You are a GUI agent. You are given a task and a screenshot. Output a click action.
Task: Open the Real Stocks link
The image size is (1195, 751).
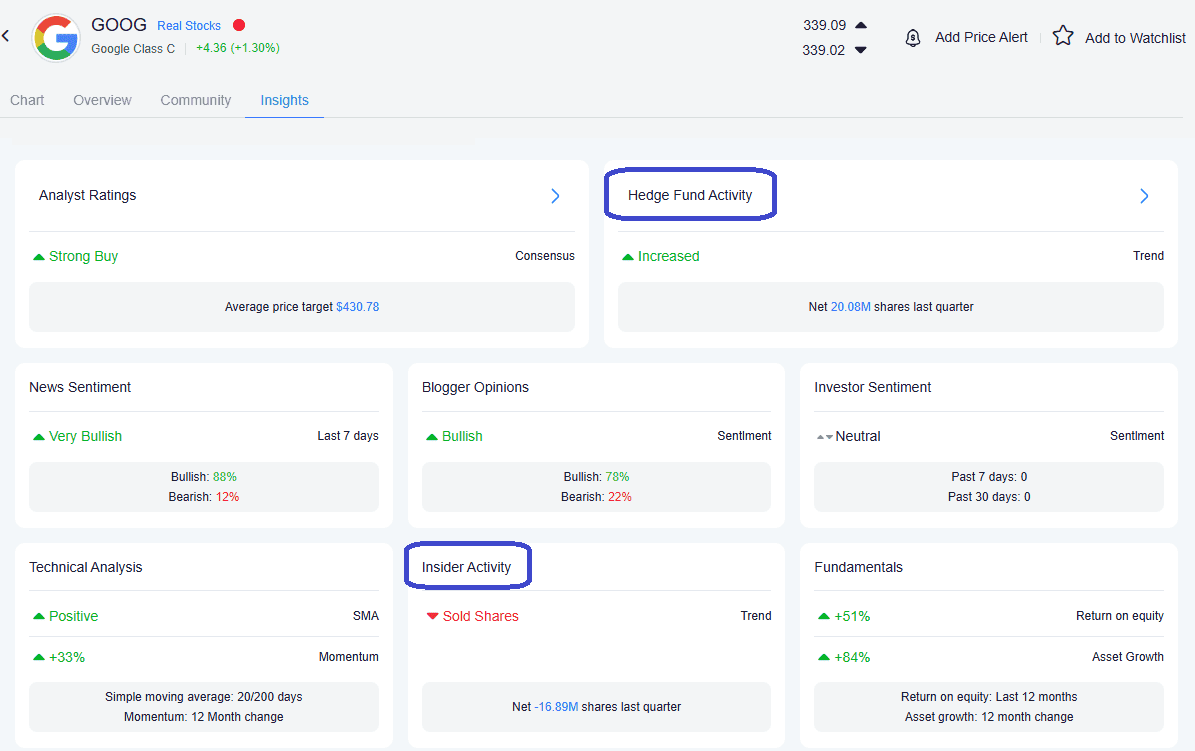(x=189, y=26)
